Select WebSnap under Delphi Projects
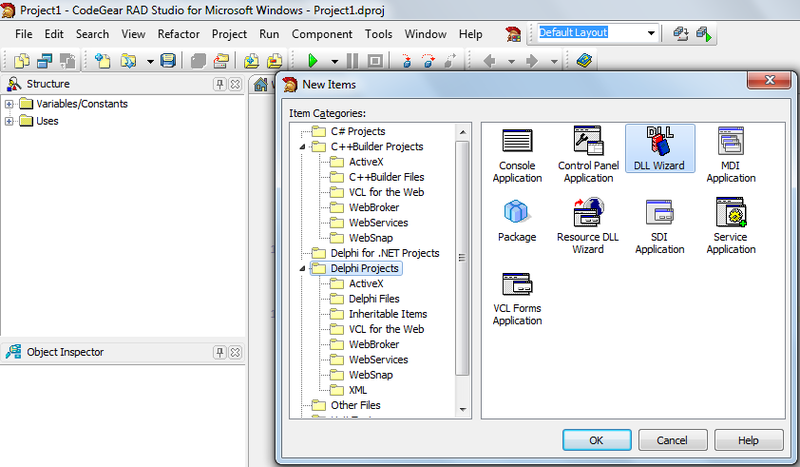This screenshot has width=800, height=467. [370, 375]
